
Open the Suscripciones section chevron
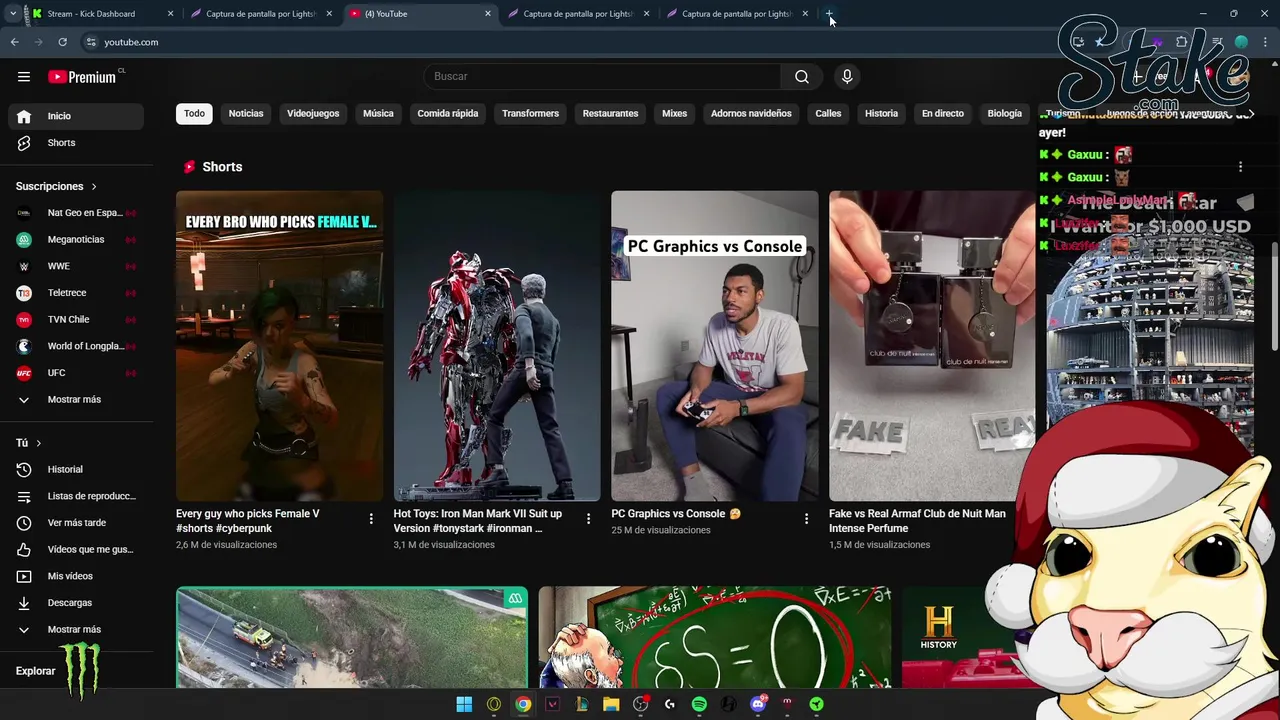[x=94, y=187]
